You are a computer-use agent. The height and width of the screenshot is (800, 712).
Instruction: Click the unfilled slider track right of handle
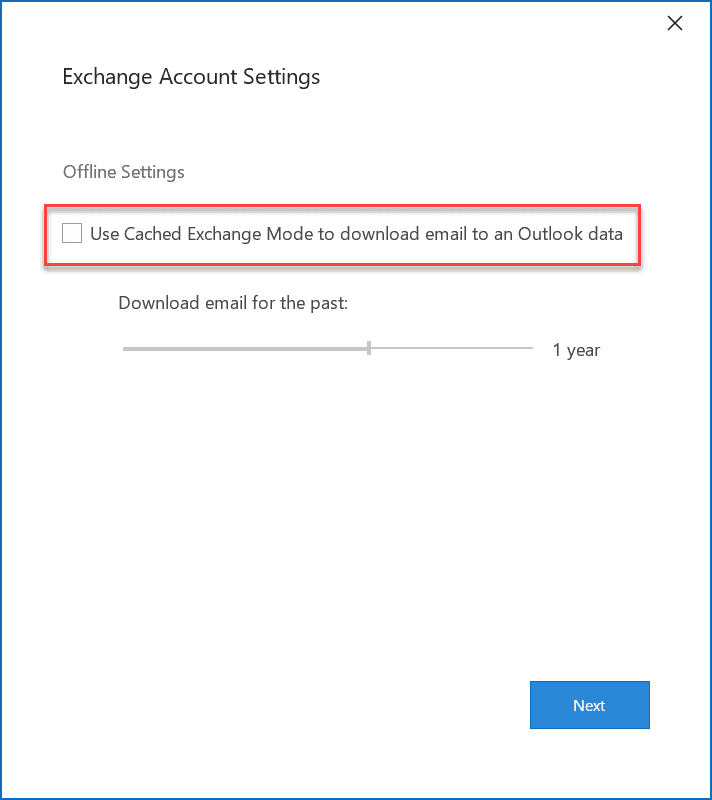(x=450, y=348)
